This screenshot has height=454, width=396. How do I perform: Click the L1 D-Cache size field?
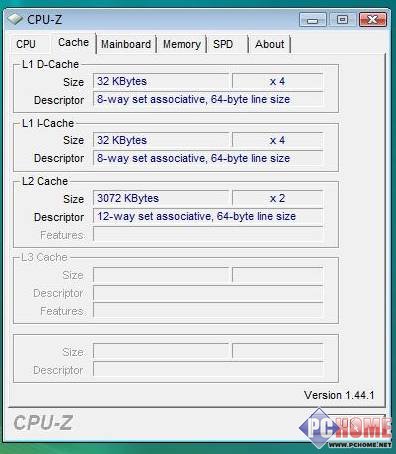pos(161,81)
